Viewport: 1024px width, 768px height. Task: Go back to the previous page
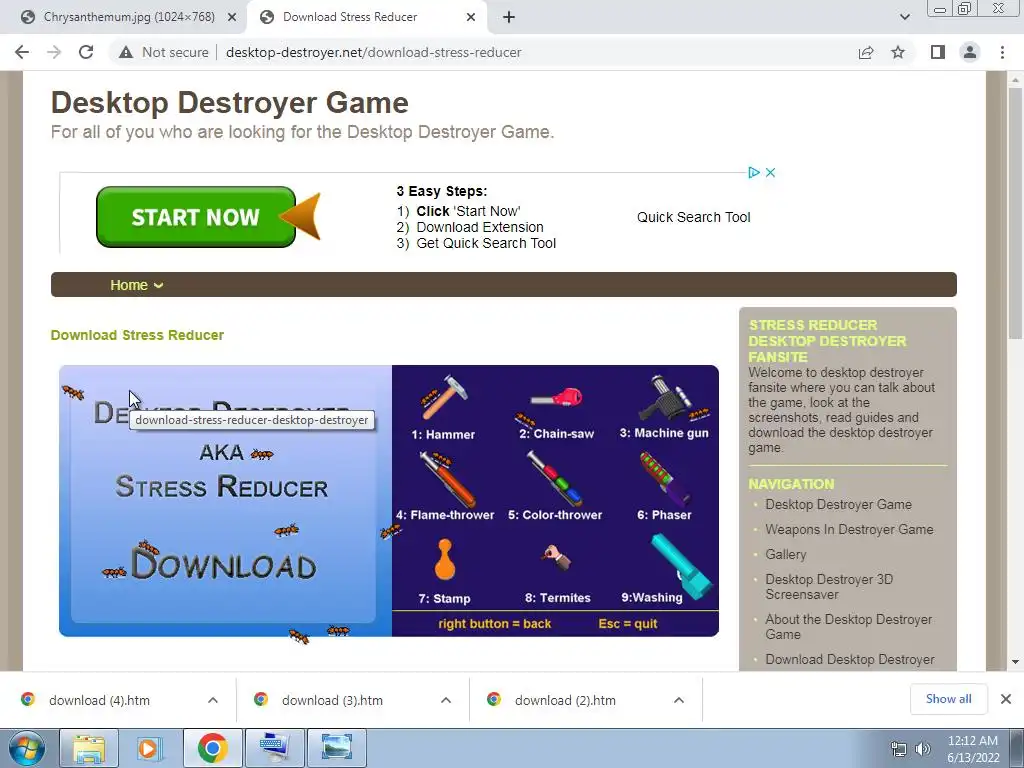pos(22,52)
